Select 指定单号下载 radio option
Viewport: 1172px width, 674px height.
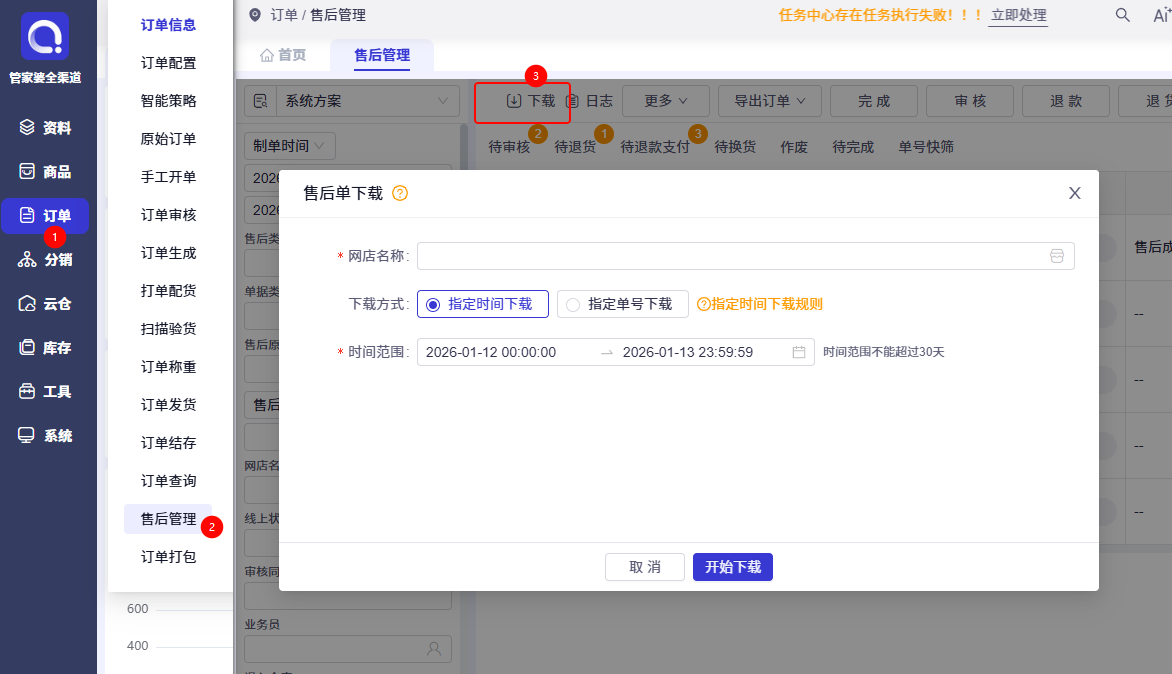(x=623, y=304)
